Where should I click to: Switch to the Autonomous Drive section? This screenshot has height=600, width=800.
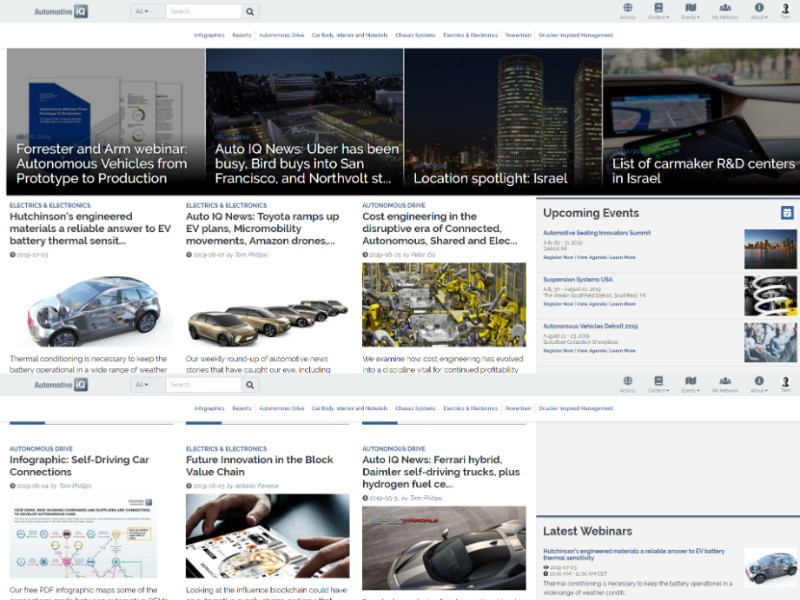tap(283, 34)
